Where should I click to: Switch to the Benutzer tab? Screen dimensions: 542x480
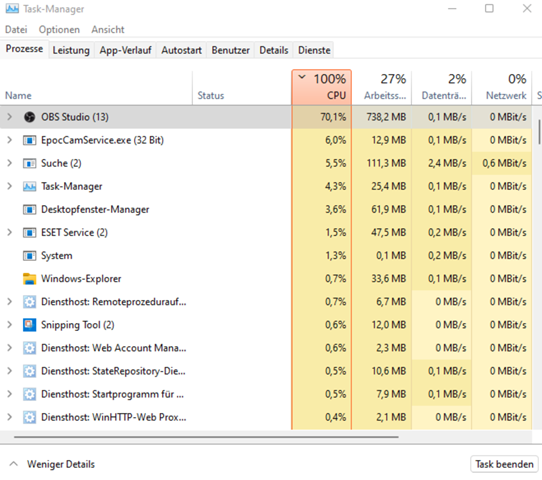tap(231, 50)
